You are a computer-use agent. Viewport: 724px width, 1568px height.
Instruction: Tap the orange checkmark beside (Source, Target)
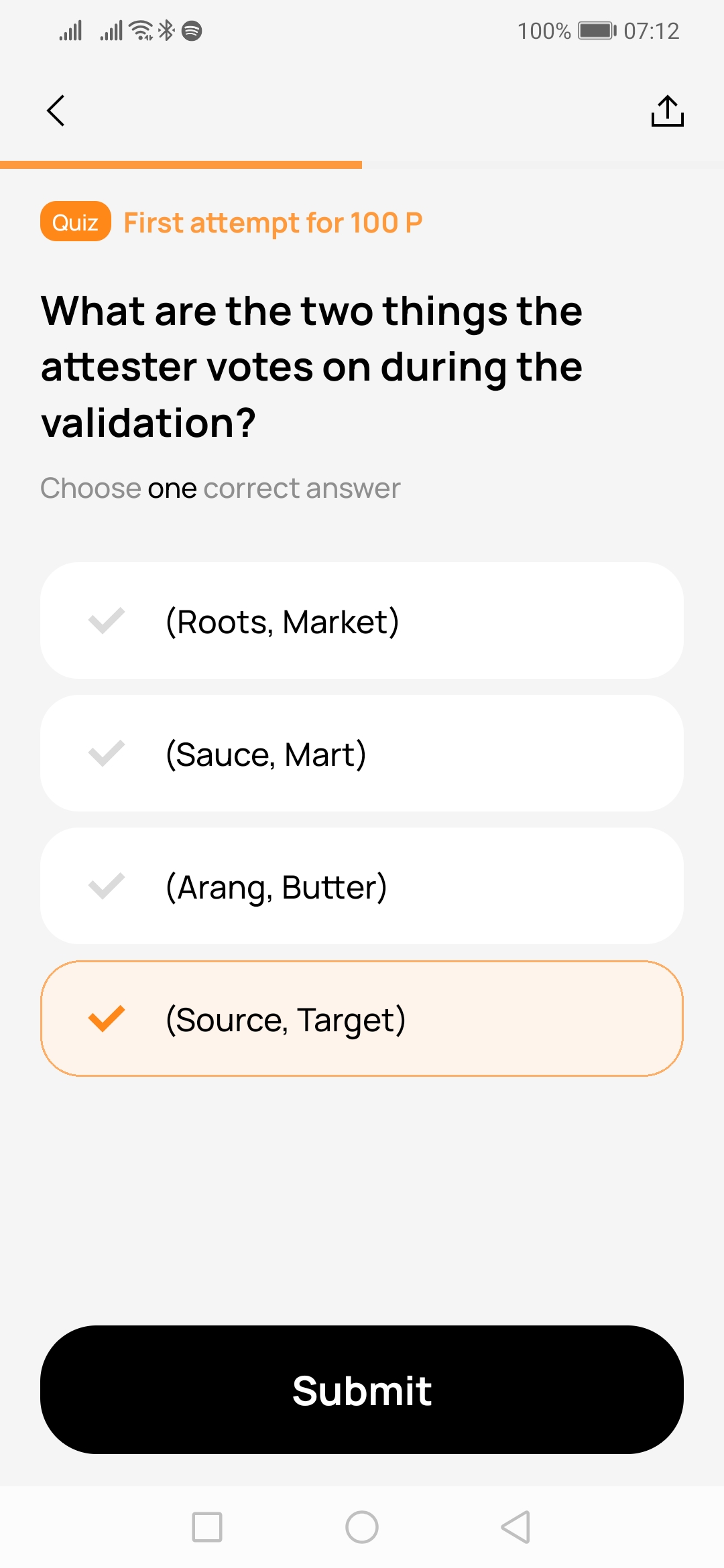[x=107, y=1019]
